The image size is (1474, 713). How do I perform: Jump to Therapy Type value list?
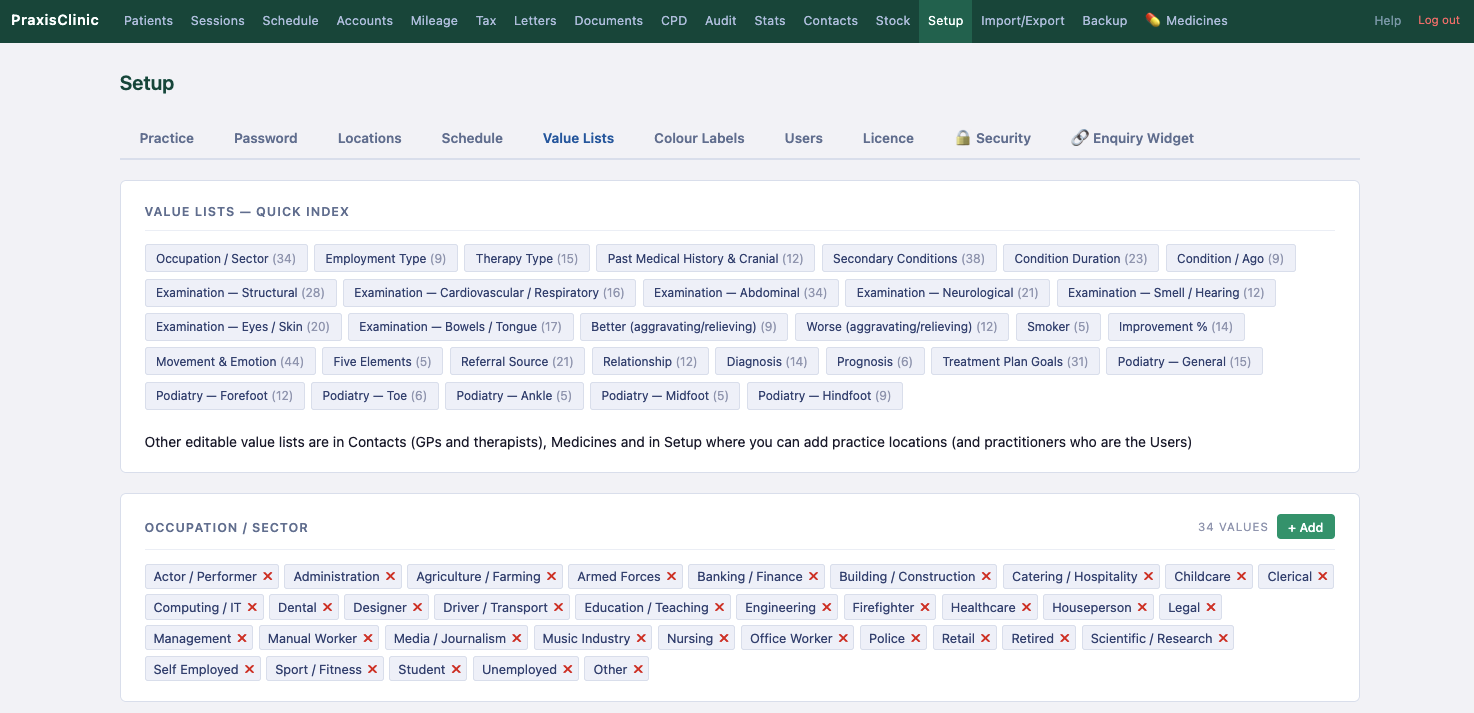527,258
